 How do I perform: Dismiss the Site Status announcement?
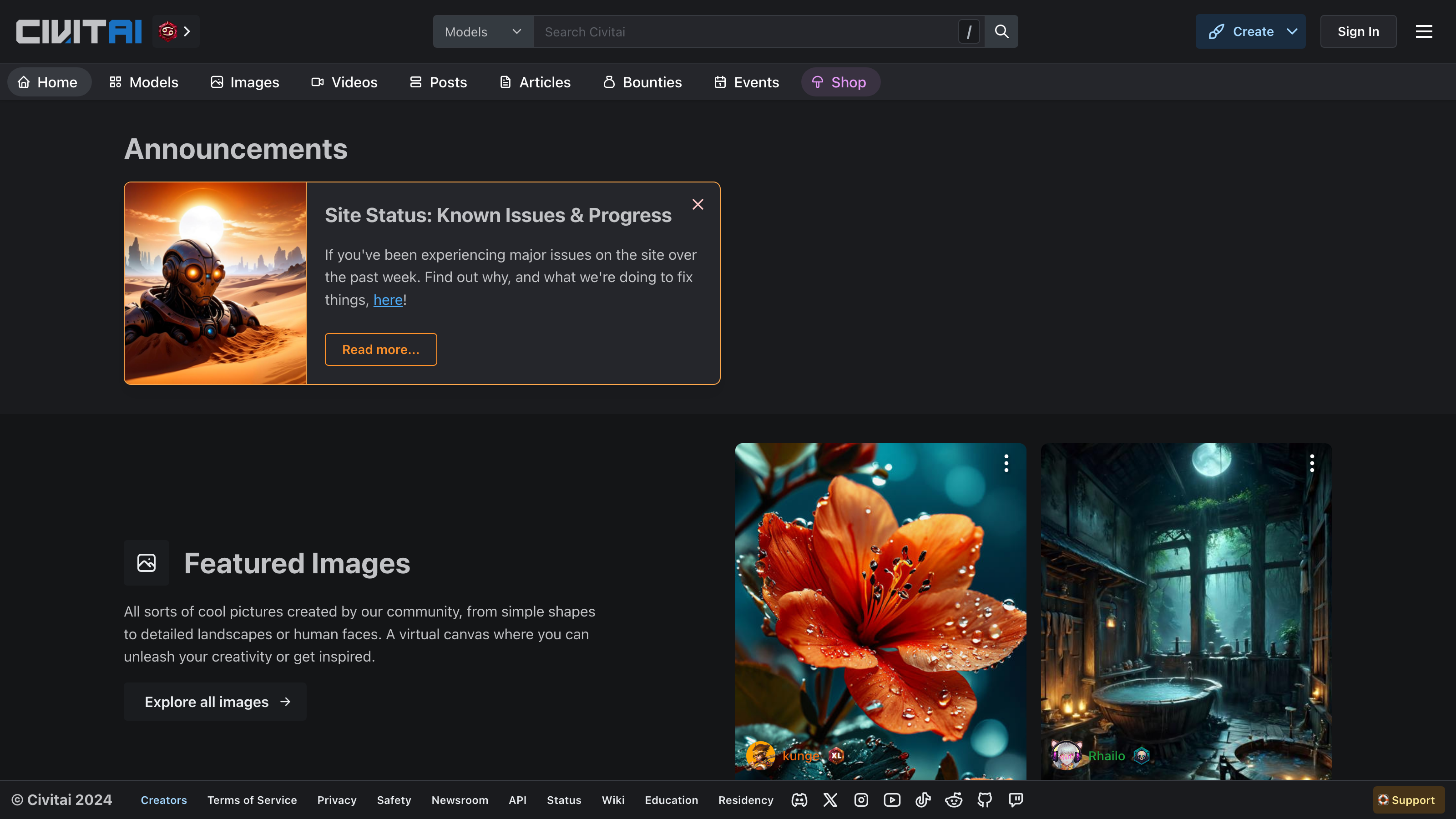coord(698,204)
